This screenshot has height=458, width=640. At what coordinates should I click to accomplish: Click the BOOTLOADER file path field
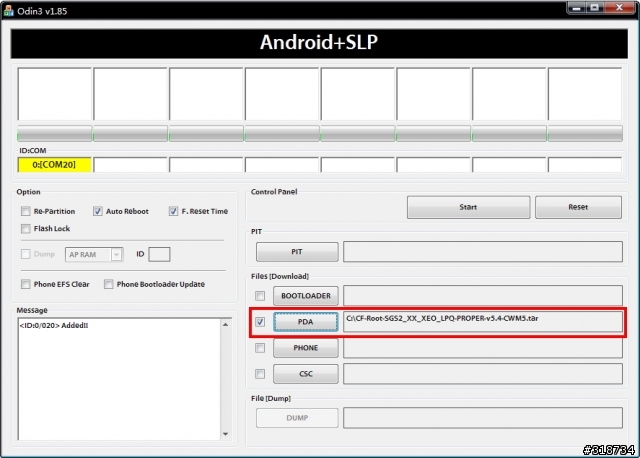click(483, 296)
